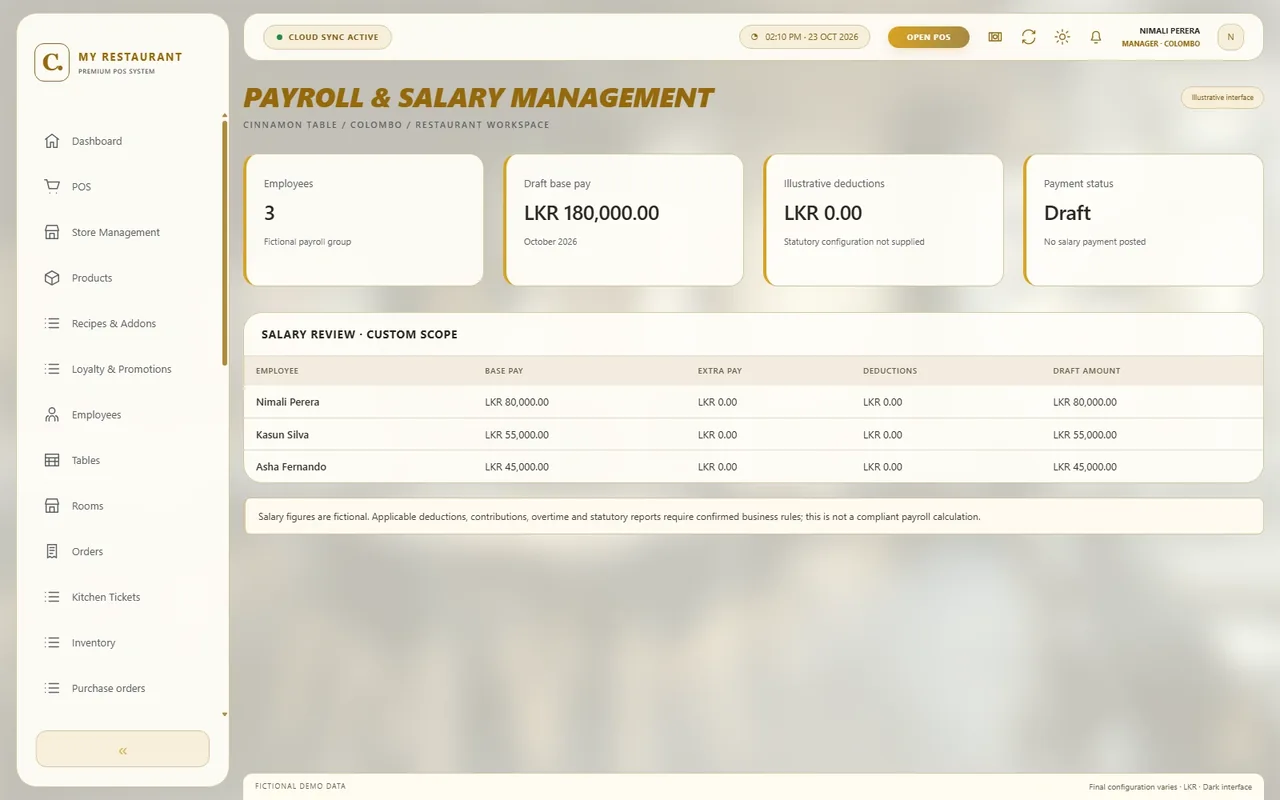Click the Store Management storefront icon
Screen dimensions: 1280x800
click(x=52, y=232)
